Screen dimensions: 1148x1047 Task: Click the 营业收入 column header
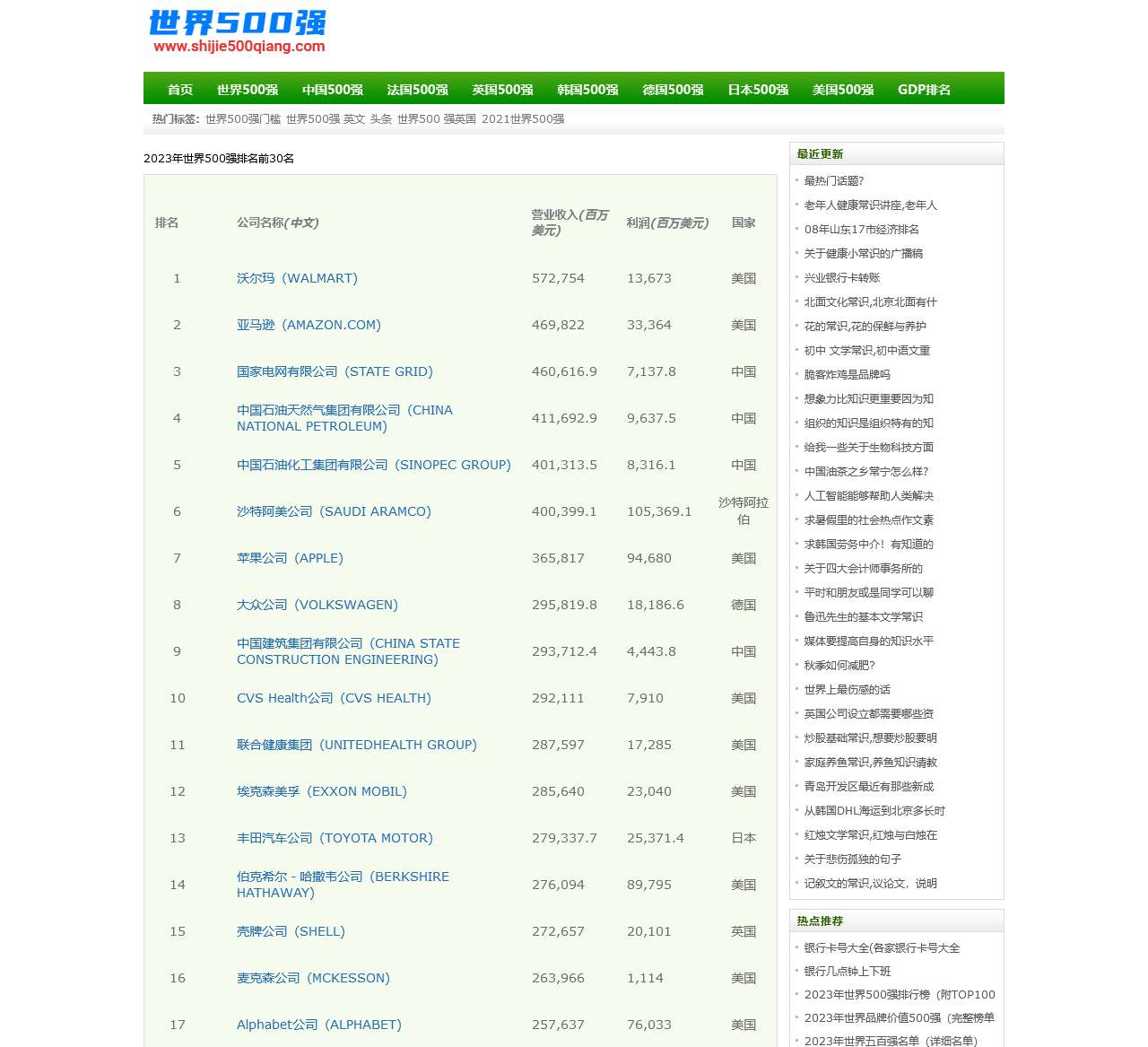pyautogui.click(x=570, y=222)
